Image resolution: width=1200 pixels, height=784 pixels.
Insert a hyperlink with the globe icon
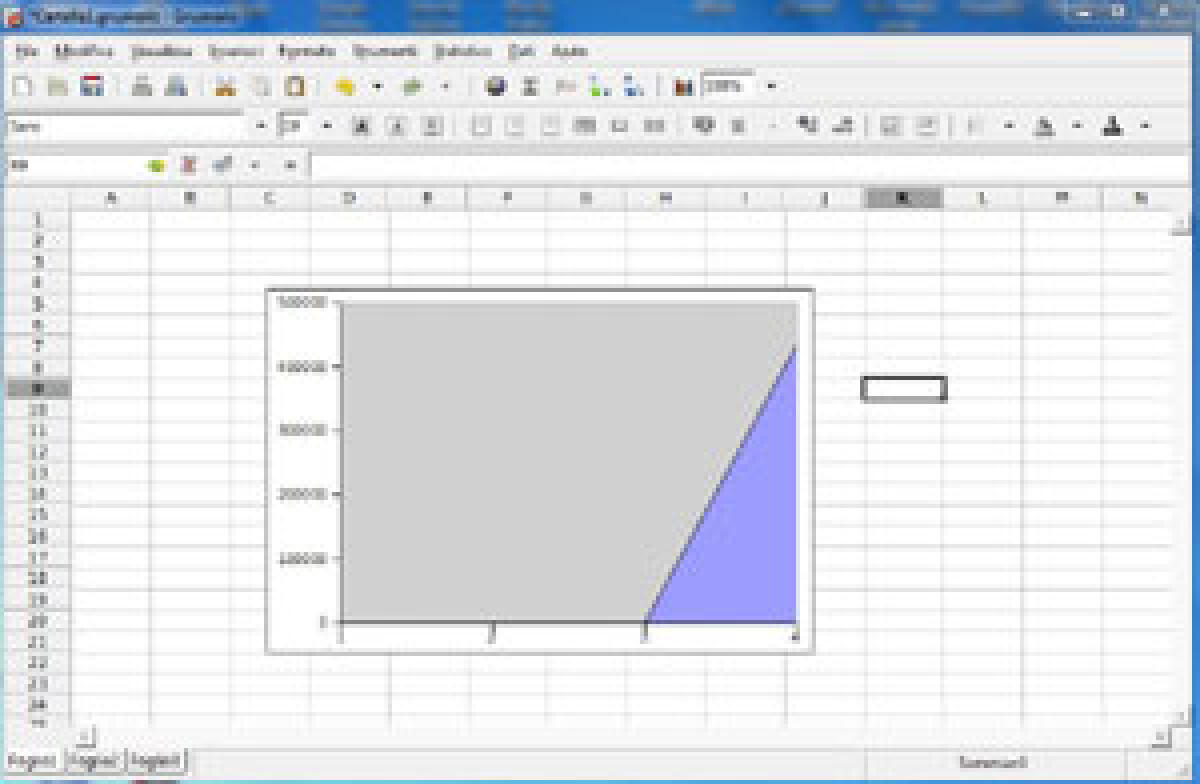click(x=495, y=87)
